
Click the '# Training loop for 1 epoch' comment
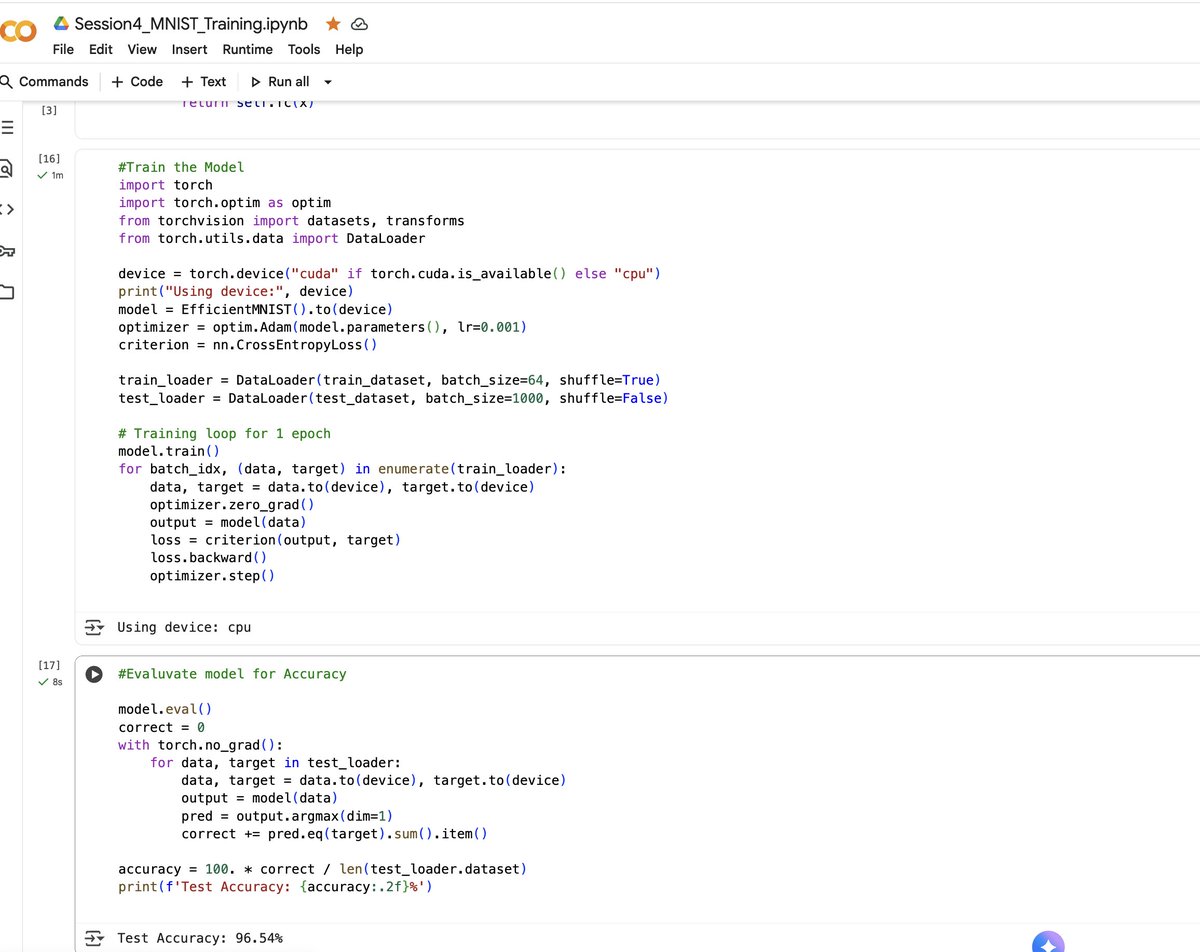[x=224, y=434]
